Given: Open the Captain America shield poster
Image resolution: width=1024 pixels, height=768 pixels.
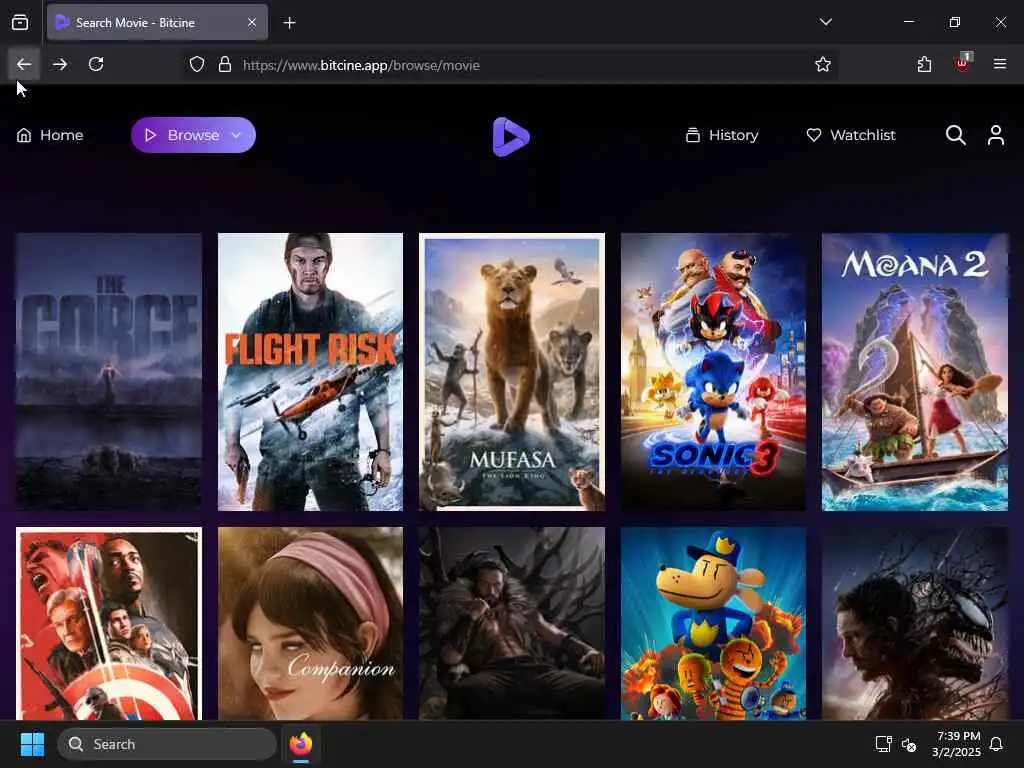Looking at the screenshot, I should (x=109, y=624).
